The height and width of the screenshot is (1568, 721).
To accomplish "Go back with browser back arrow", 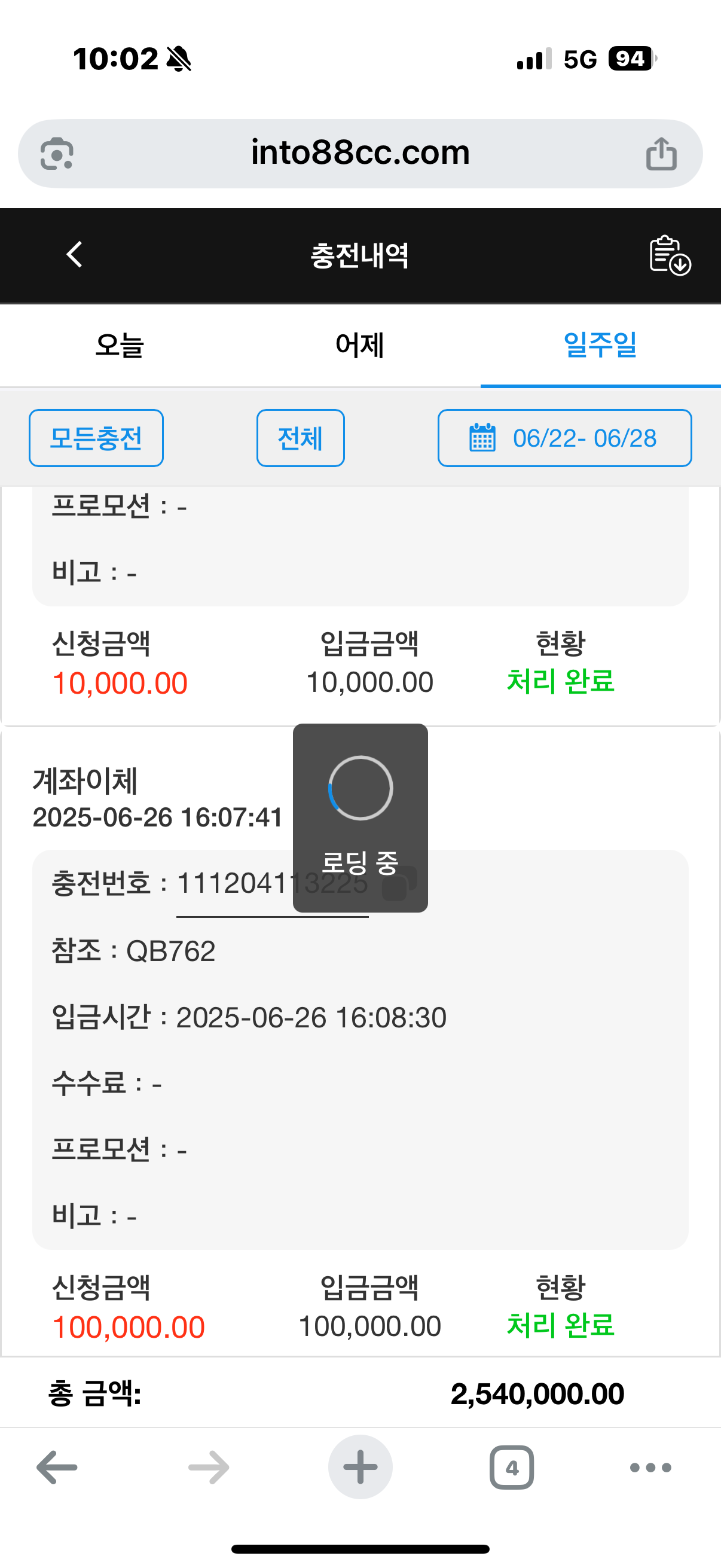I will pyautogui.click(x=57, y=1467).
